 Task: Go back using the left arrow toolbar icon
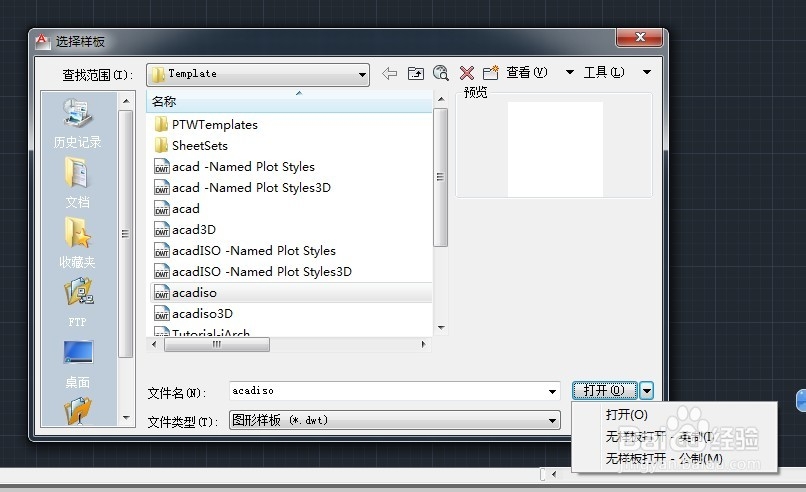click(x=390, y=74)
